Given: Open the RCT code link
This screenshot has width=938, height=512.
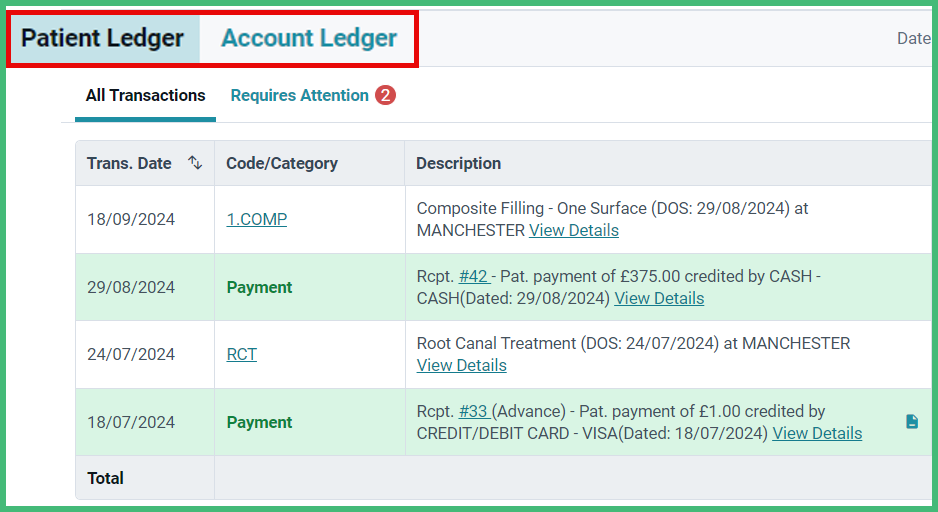Looking at the screenshot, I should click(242, 355).
